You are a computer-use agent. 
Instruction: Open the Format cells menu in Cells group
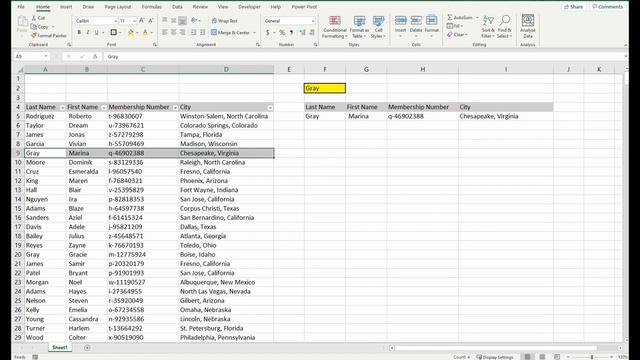tap(431, 27)
